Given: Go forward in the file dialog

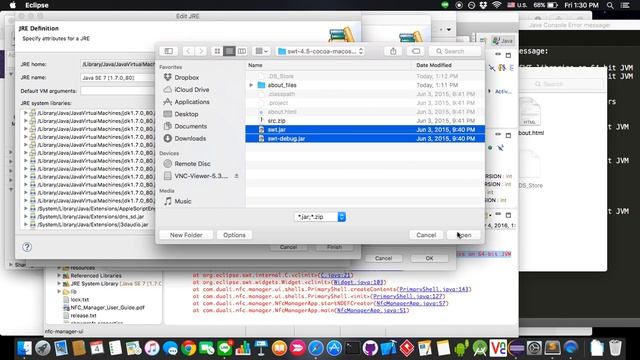Looking at the screenshot, I should (x=200, y=51).
